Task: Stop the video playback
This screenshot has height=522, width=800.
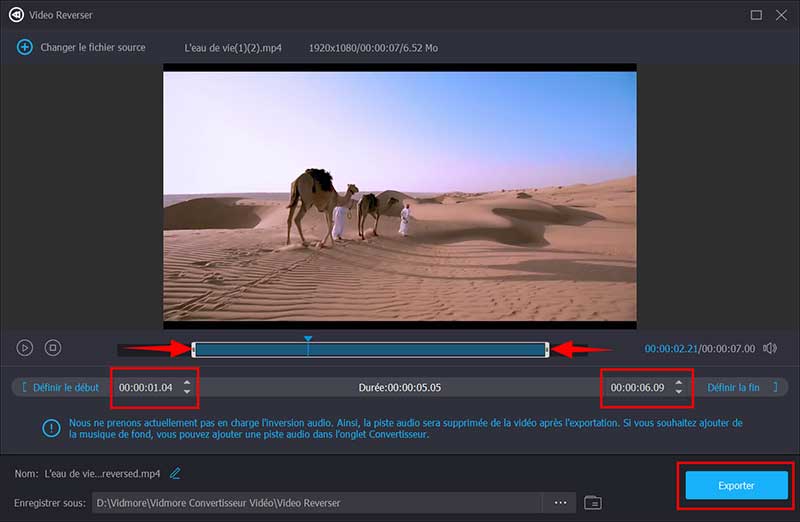Action: 53,348
